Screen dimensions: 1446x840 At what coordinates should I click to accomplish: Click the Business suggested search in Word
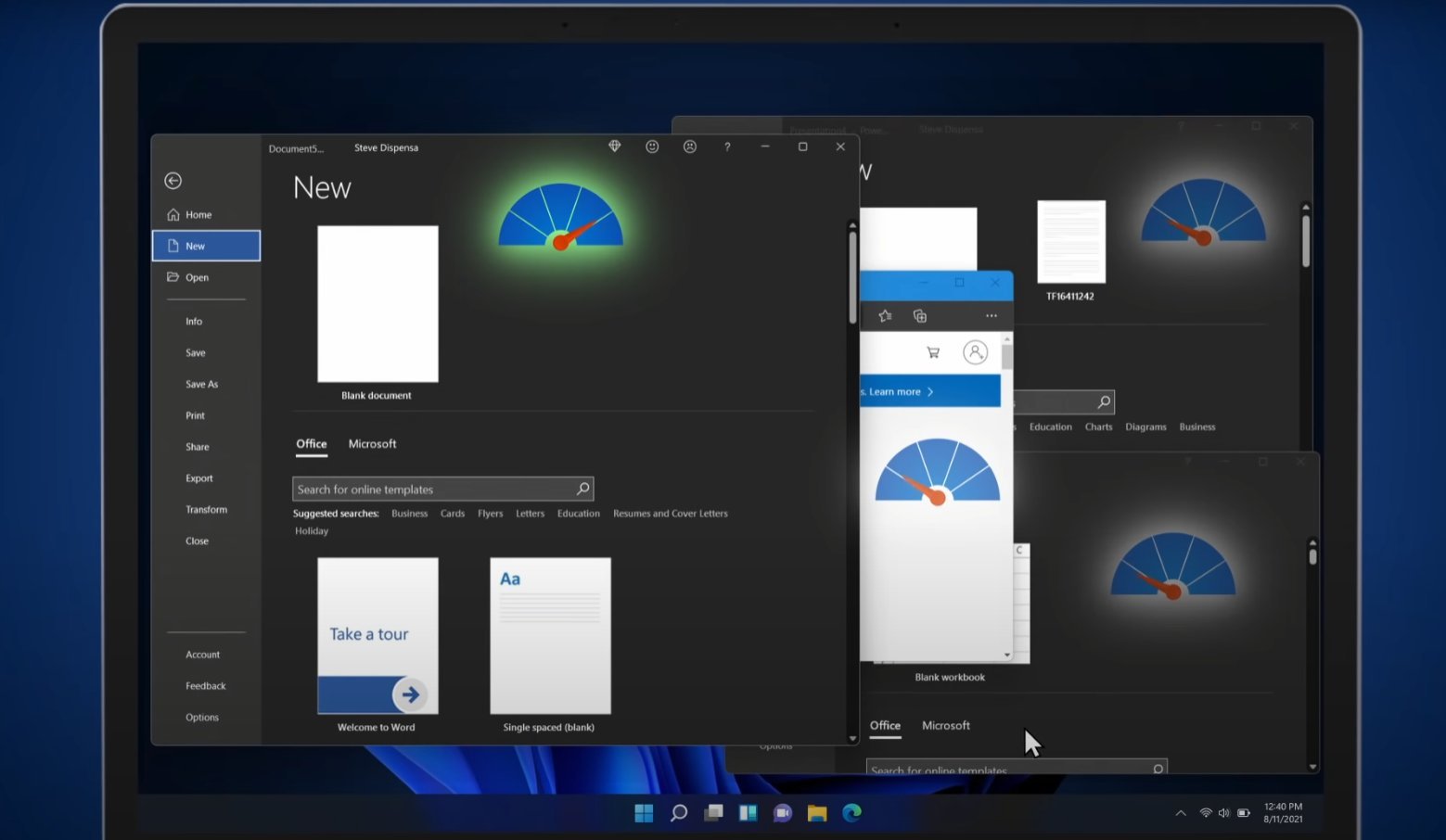point(409,514)
